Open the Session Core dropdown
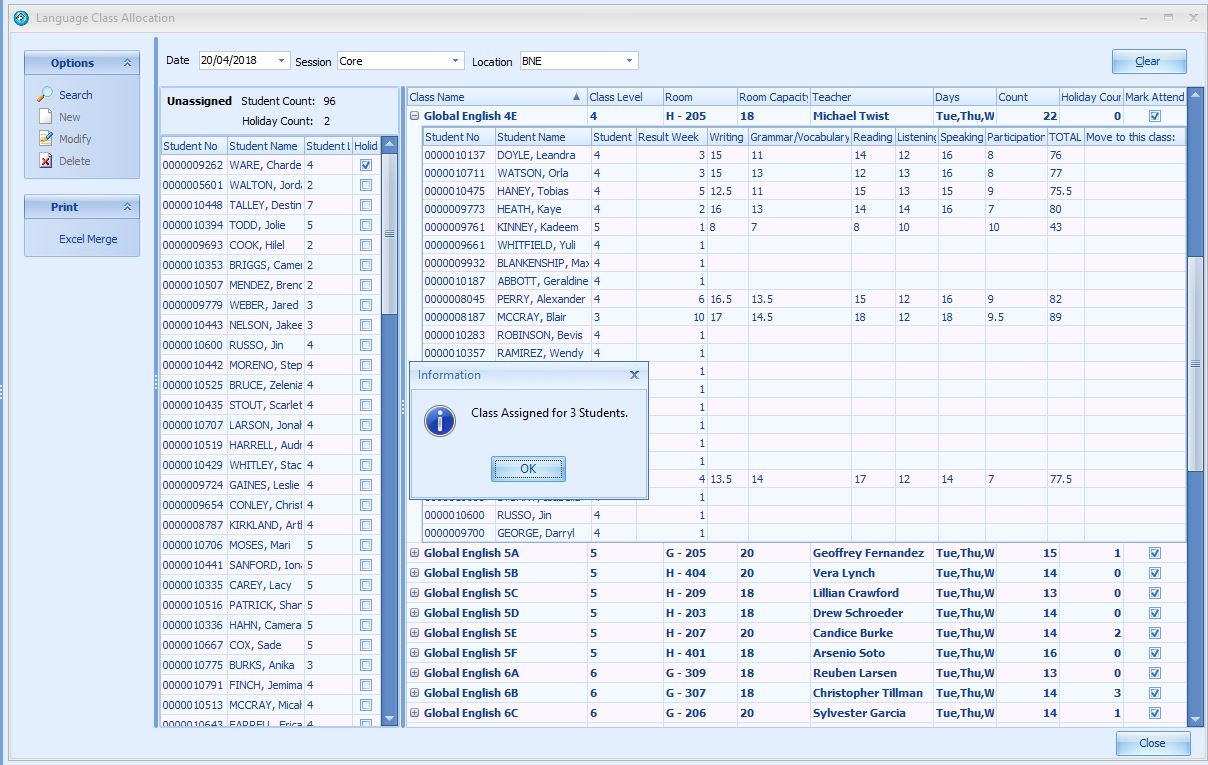 tap(456, 61)
